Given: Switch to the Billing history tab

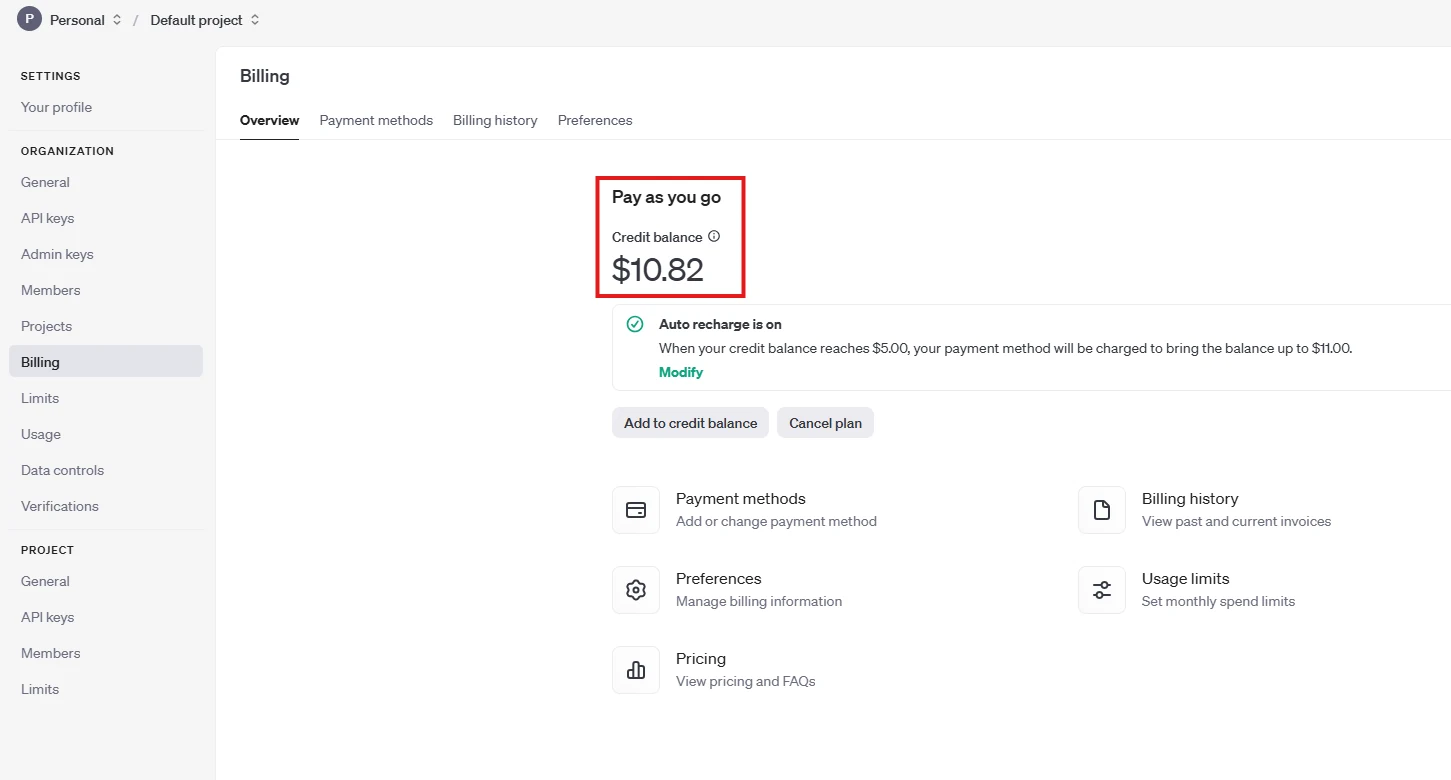Looking at the screenshot, I should pyautogui.click(x=495, y=120).
